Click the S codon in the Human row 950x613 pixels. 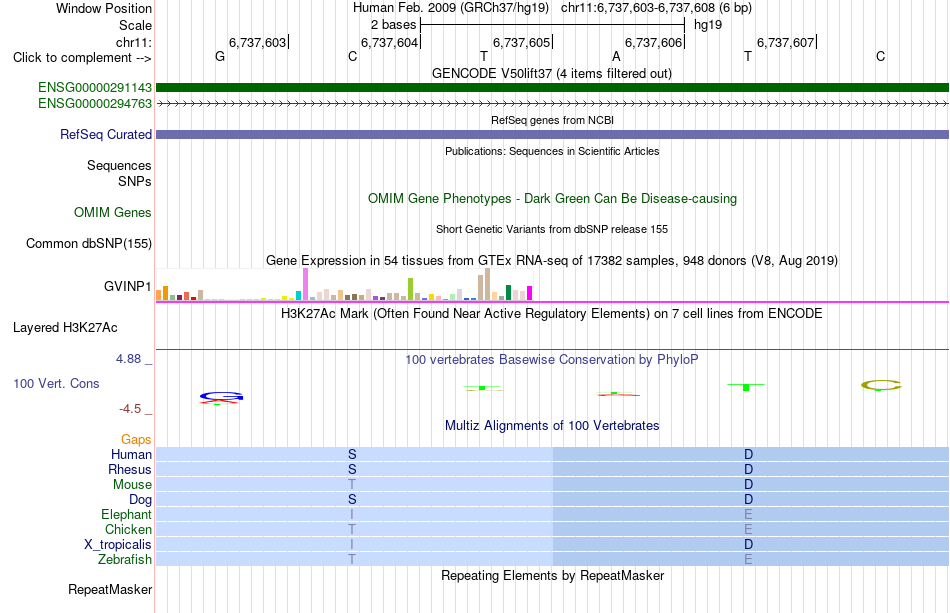click(x=352, y=454)
